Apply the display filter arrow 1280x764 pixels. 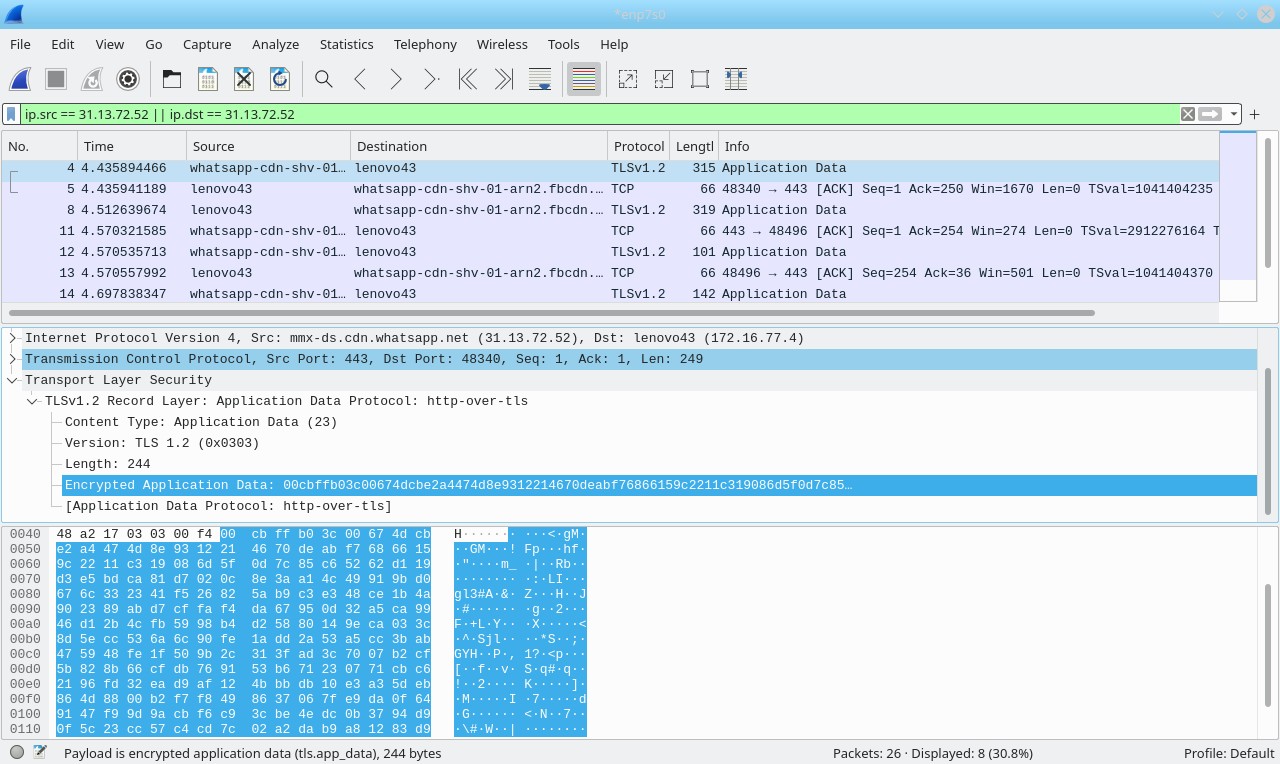(1211, 114)
